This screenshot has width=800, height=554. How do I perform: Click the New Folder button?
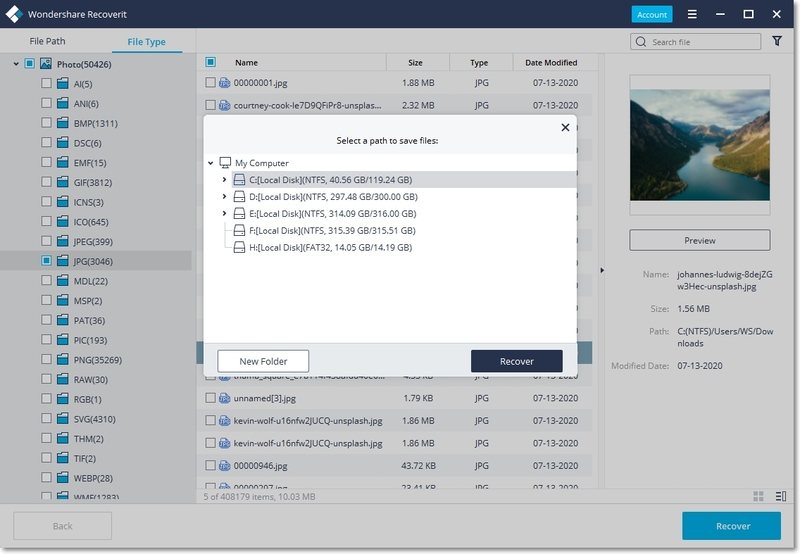pos(263,361)
